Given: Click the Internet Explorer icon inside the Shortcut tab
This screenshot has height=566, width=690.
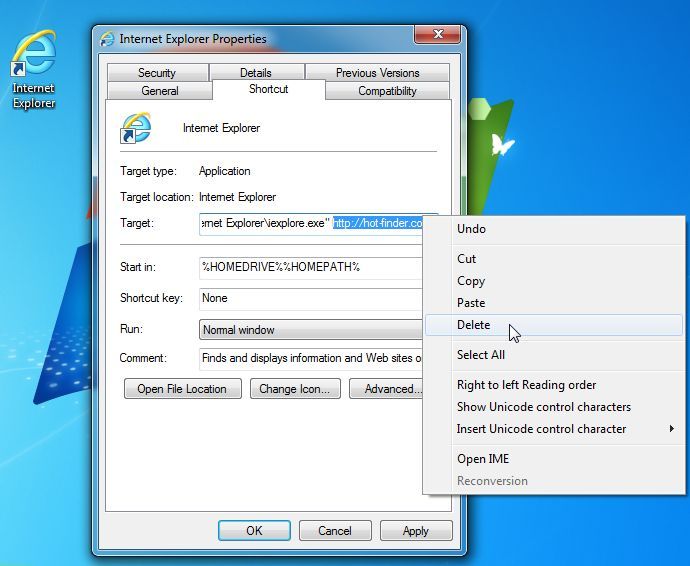Looking at the screenshot, I should 136,128.
